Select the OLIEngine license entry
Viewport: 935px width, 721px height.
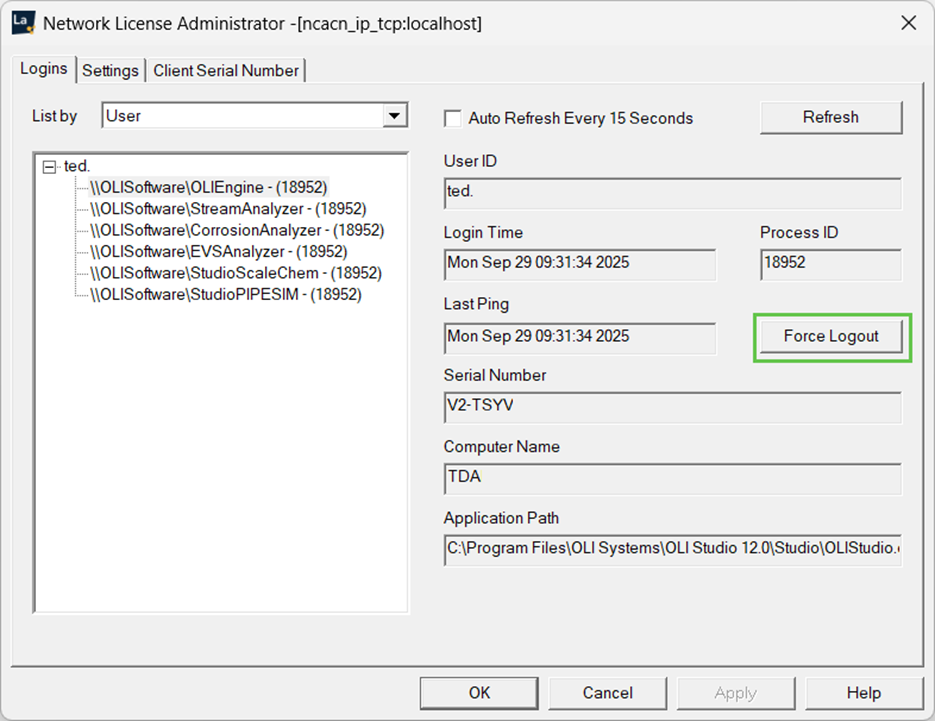(x=208, y=187)
